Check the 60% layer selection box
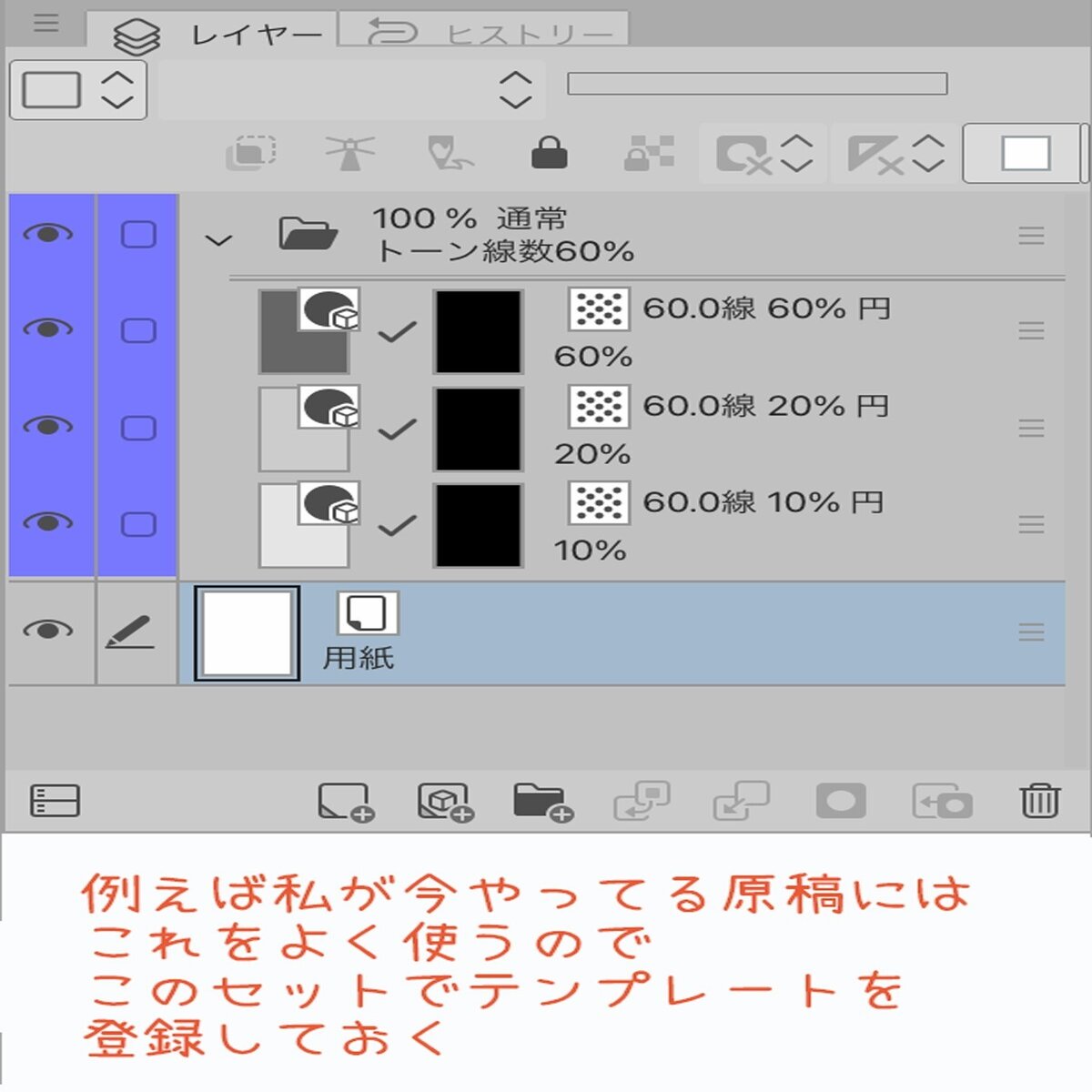This screenshot has width=1092, height=1092. [x=138, y=330]
